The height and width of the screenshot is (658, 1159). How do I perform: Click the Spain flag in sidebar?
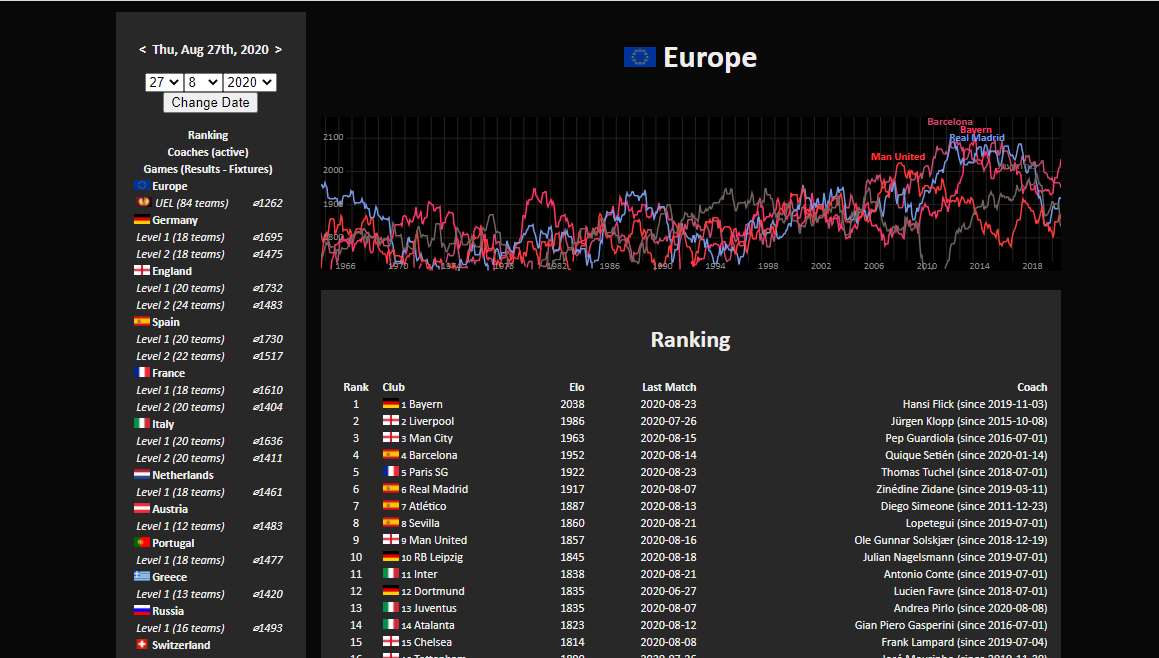pyautogui.click(x=142, y=322)
